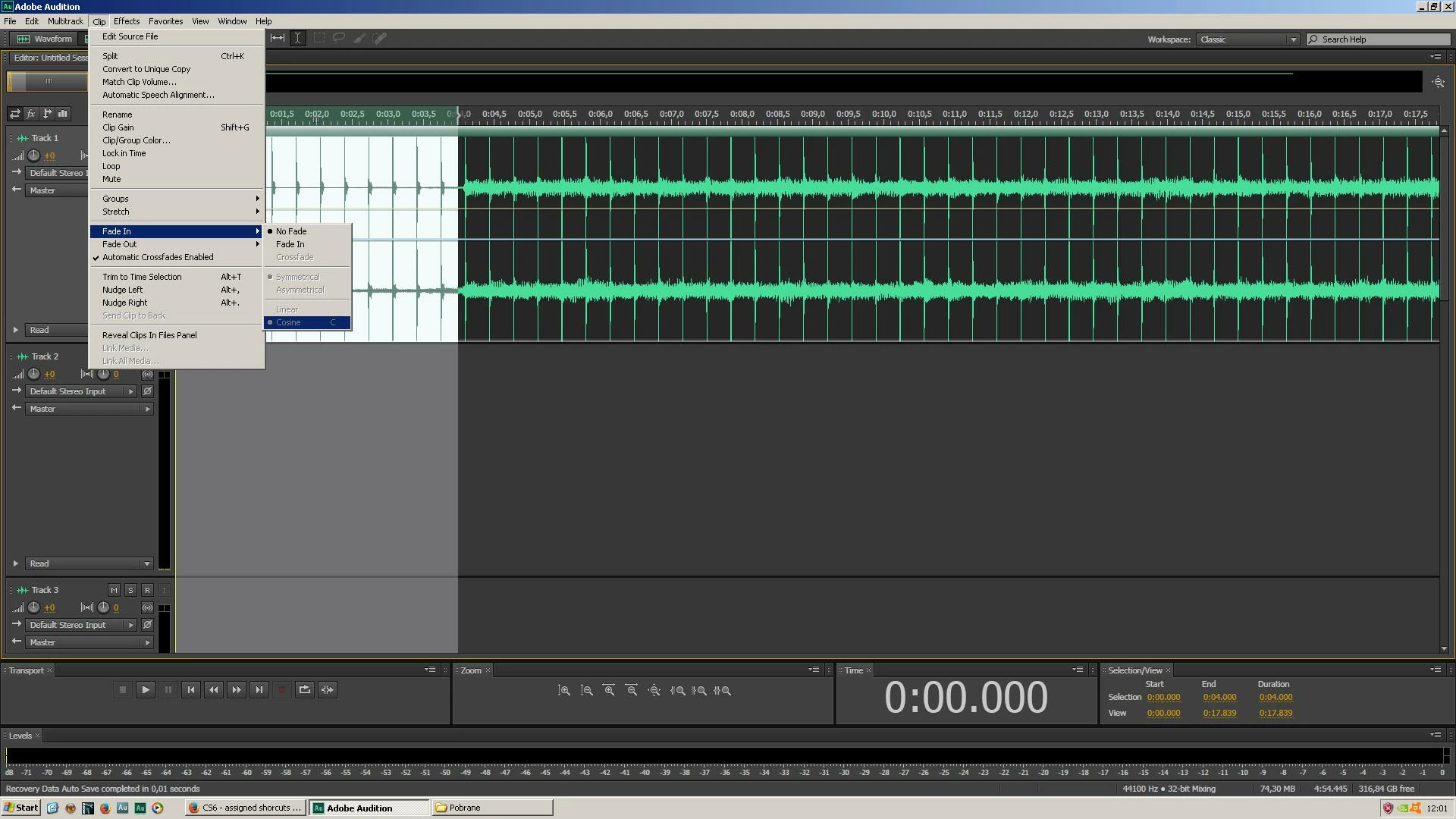Click Zoom Out Full icon in Zoom panel
This screenshot has width=1456, height=819.
654,691
